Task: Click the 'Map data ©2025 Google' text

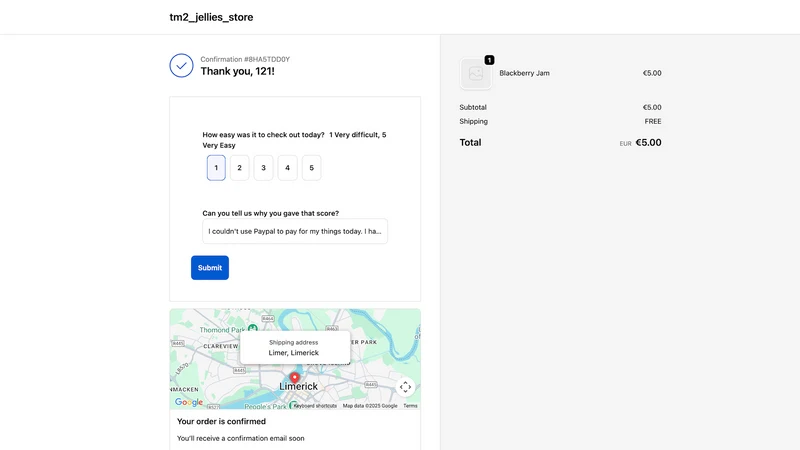Action: click(370, 406)
